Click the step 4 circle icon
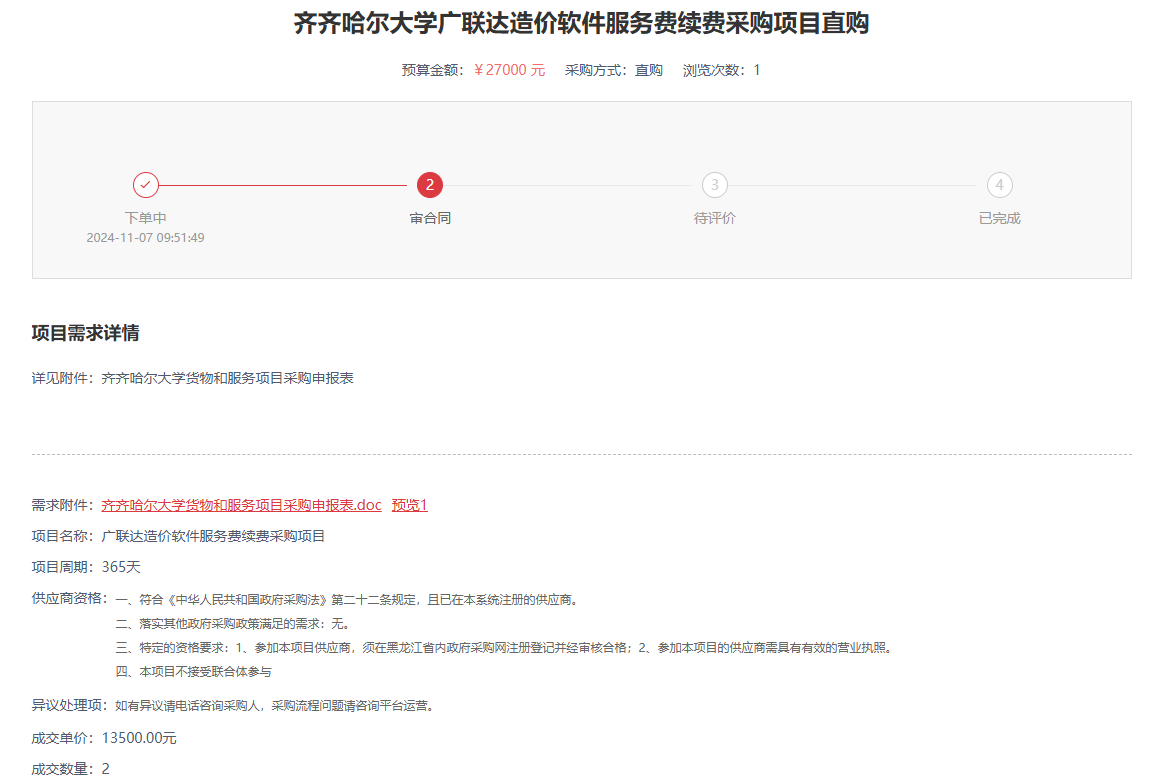Viewport: 1160px width, 783px height. [x=999, y=185]
